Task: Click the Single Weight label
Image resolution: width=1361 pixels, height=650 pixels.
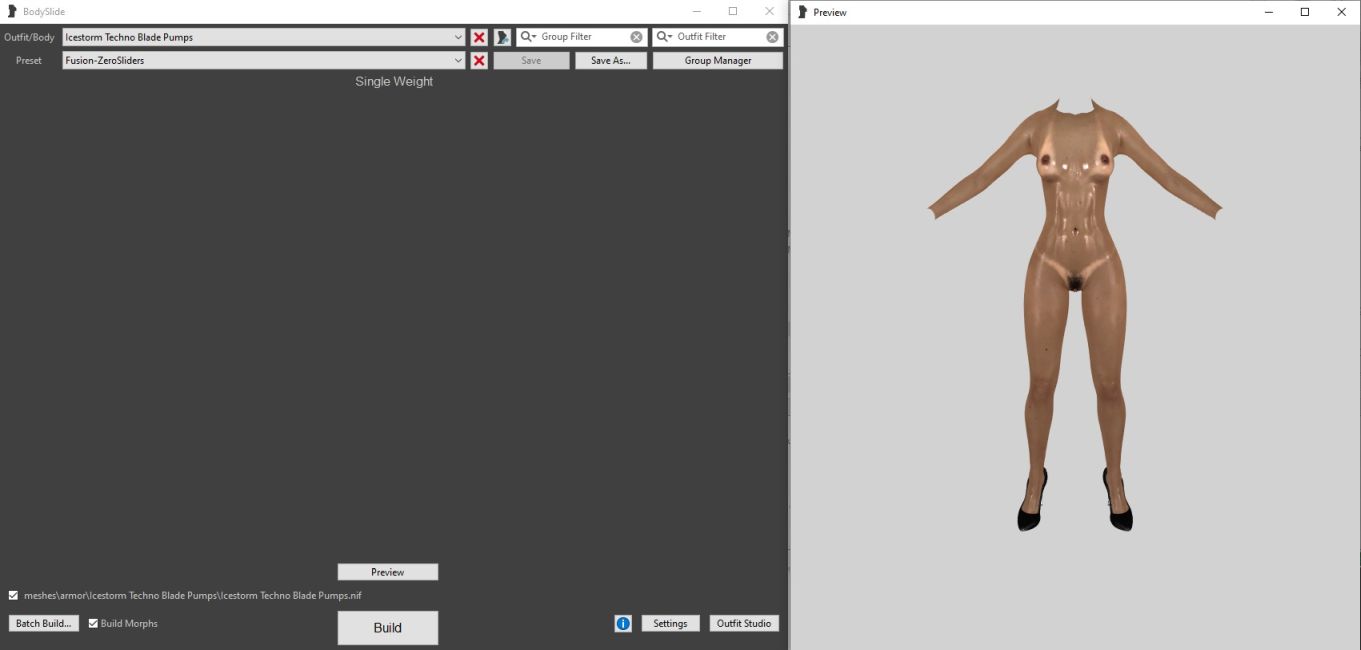Action: click(x=394, y=82)
